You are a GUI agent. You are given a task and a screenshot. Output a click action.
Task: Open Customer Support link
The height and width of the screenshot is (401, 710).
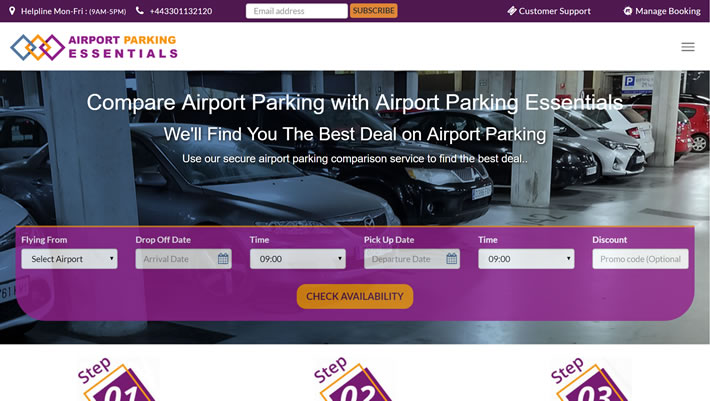[x=554, y=11]
